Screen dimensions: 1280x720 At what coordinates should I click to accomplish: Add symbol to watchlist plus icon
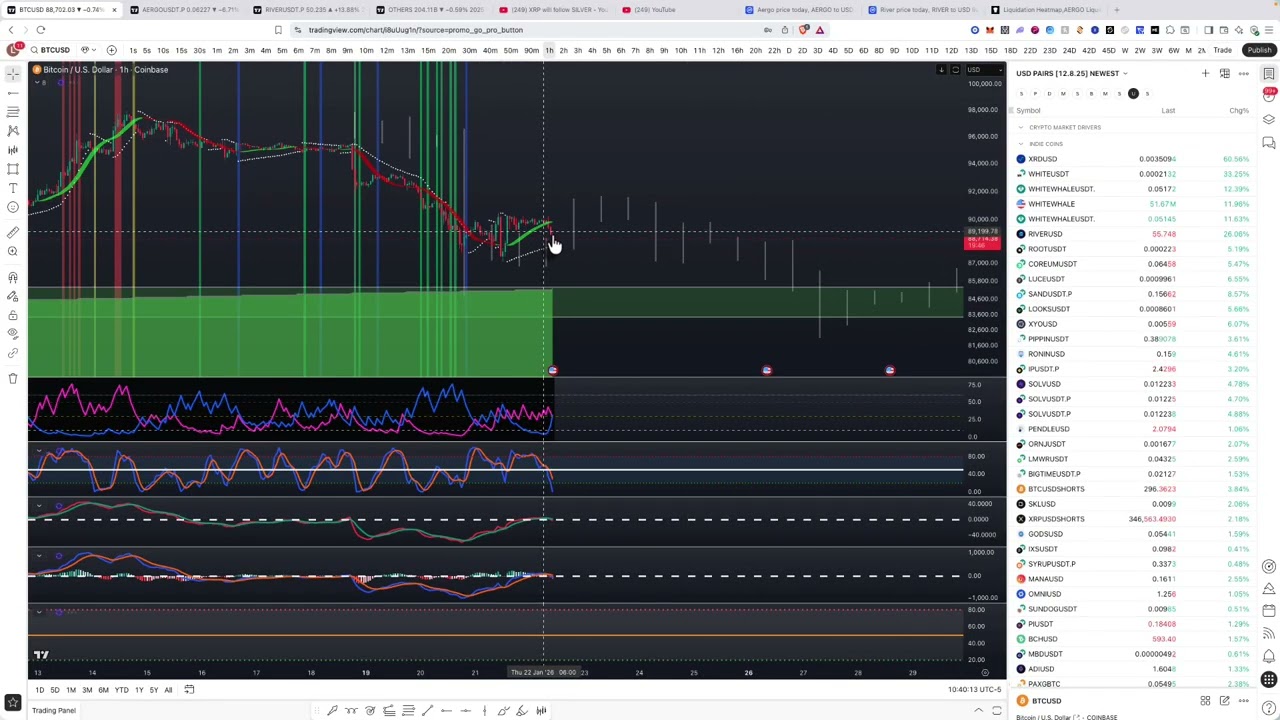pos(1205,73)
